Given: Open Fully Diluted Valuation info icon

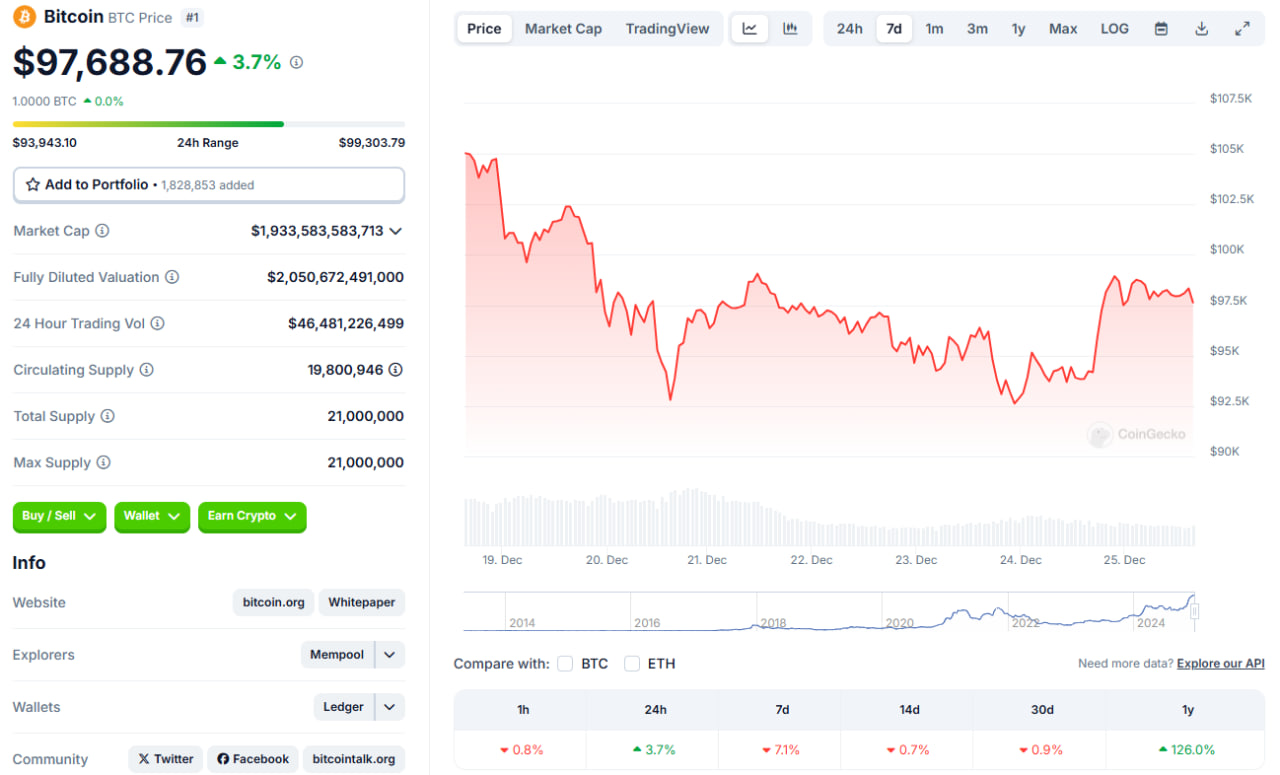Looking at the screenshot, I should tap(172, 277).
